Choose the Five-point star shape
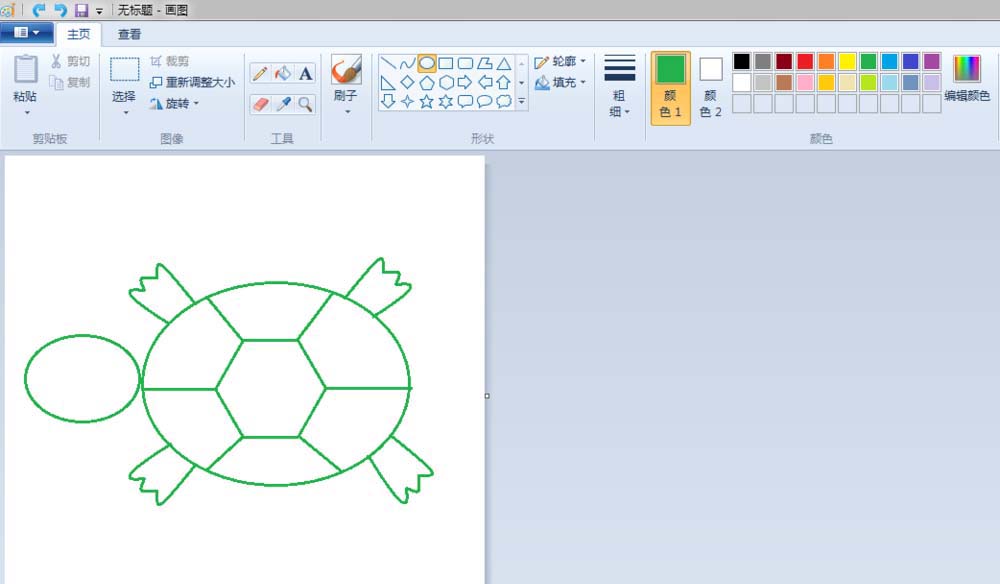The height and width of the screenshot is (584, 1000). (427, 101)
